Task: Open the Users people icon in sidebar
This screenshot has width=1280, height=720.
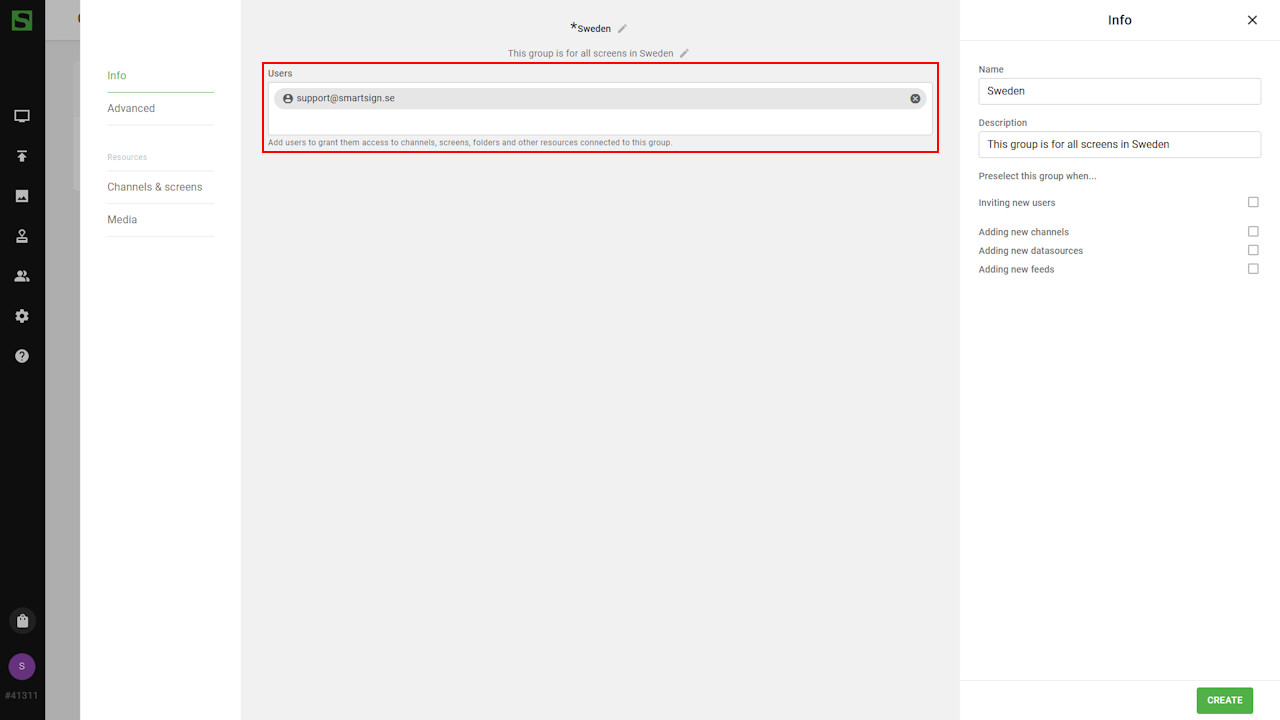Action: tap(22, 276)
